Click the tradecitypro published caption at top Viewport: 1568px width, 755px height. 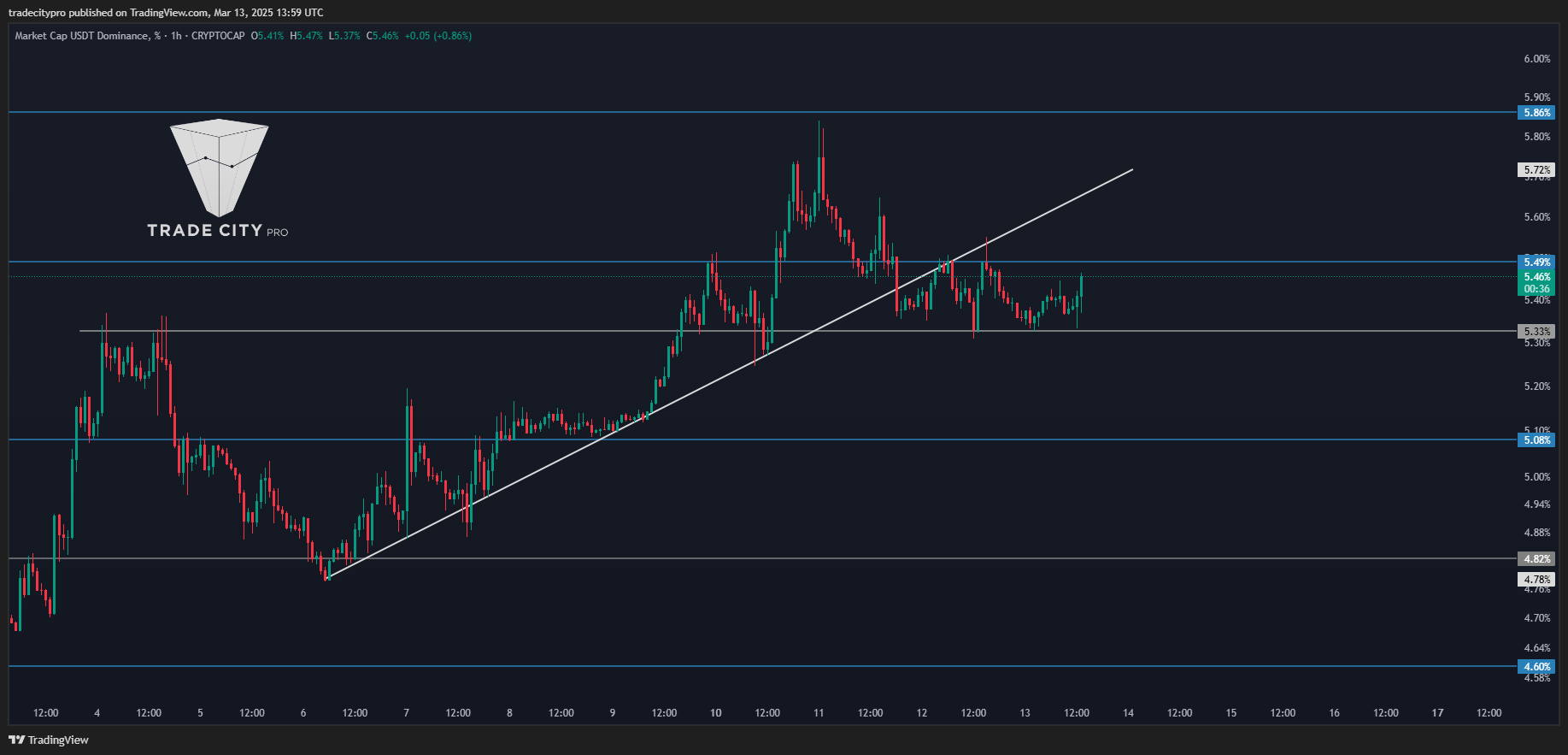click(166, 13)
